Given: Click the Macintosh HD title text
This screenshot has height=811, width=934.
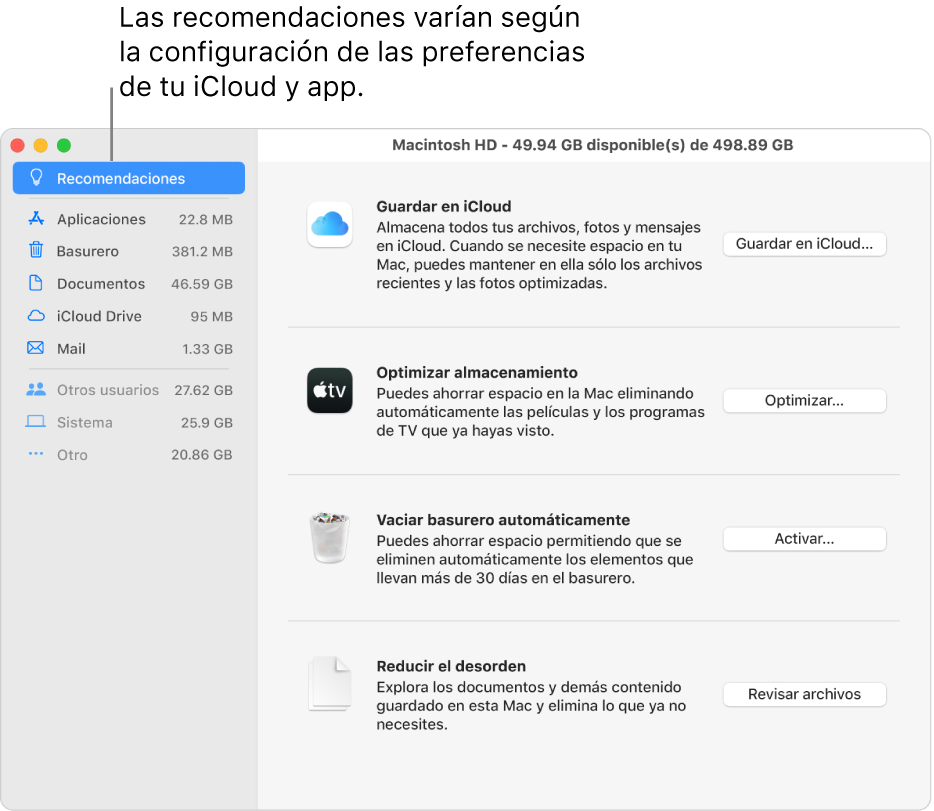Looking at the screenshot, I should tap(593, 145).
